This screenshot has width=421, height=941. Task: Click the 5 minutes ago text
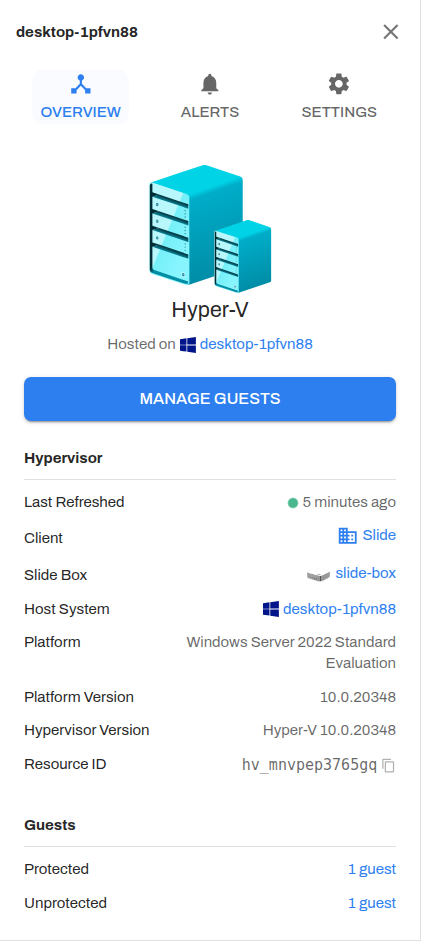(349, 502)
